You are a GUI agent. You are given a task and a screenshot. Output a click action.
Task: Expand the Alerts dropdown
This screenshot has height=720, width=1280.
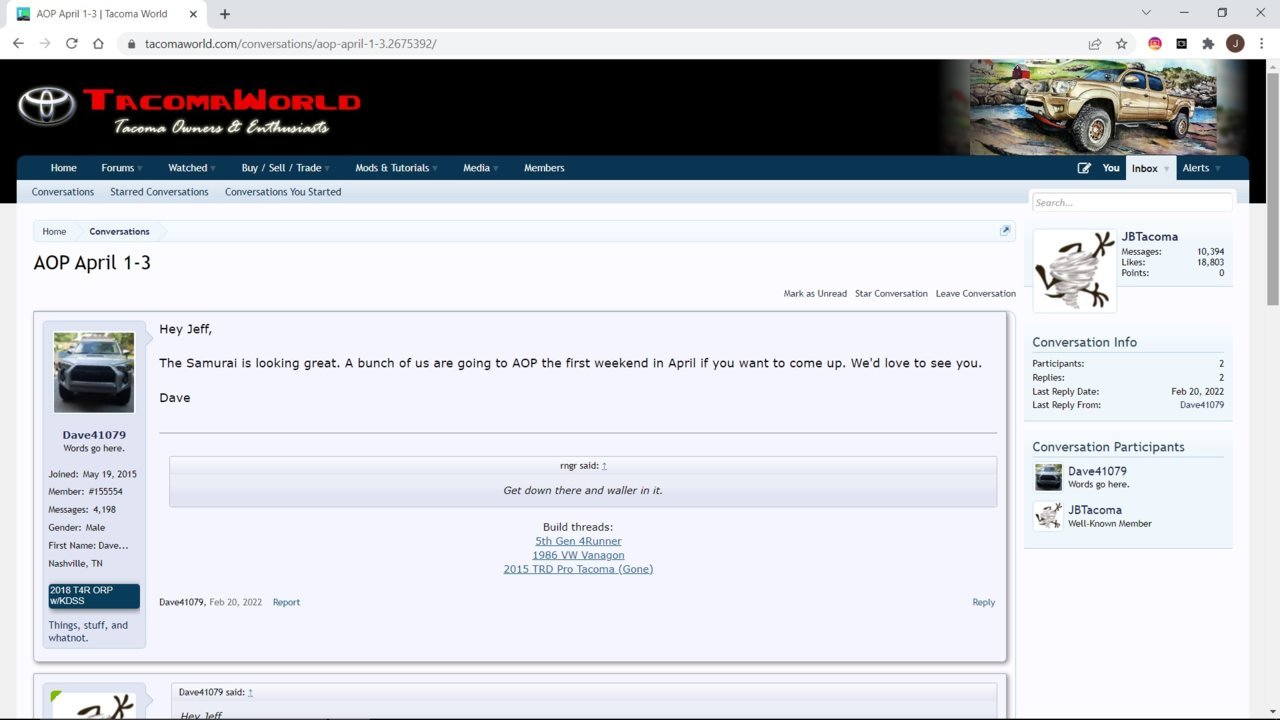coord(1201,168)
